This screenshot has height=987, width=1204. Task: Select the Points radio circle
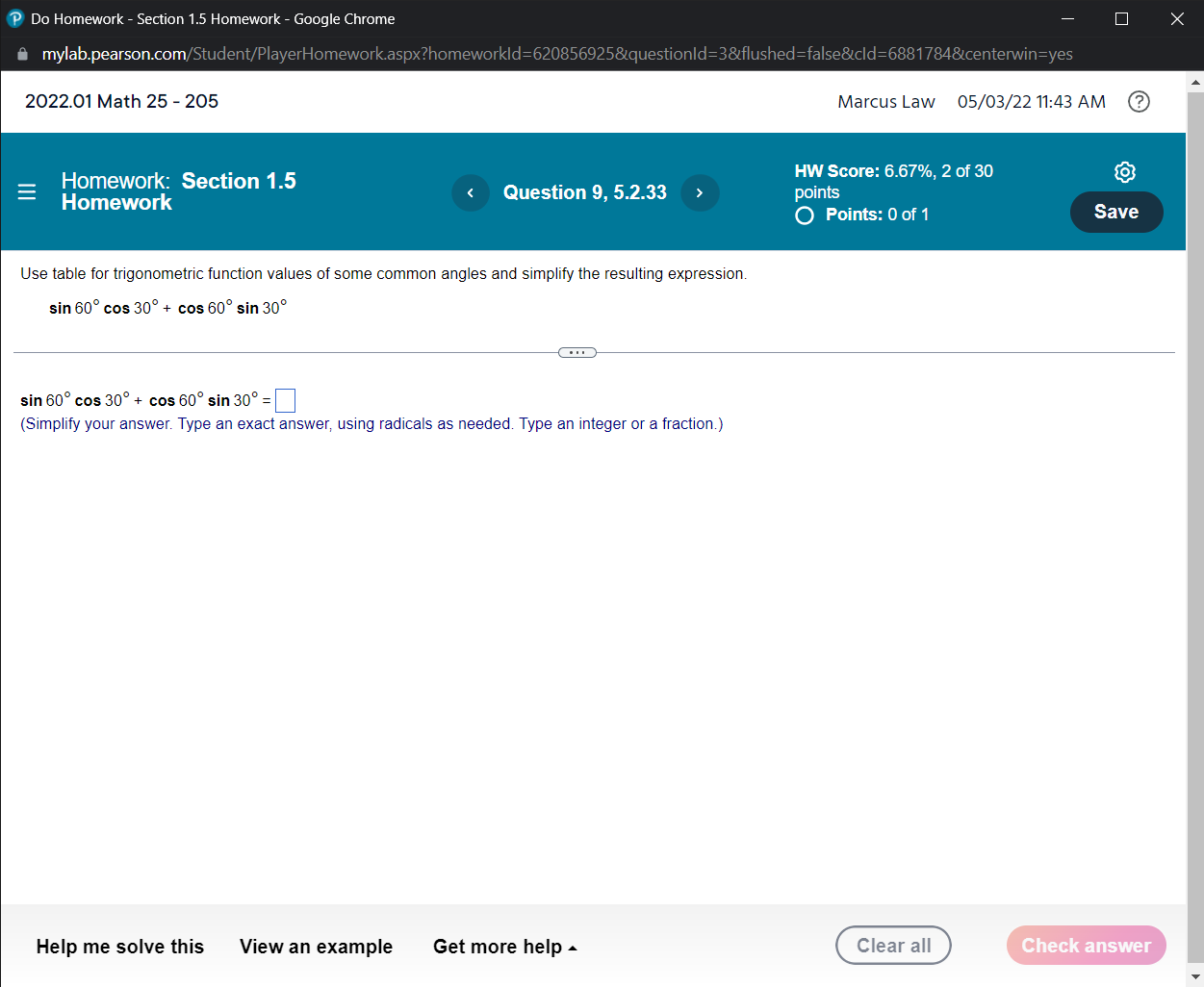tap(804, 215)
